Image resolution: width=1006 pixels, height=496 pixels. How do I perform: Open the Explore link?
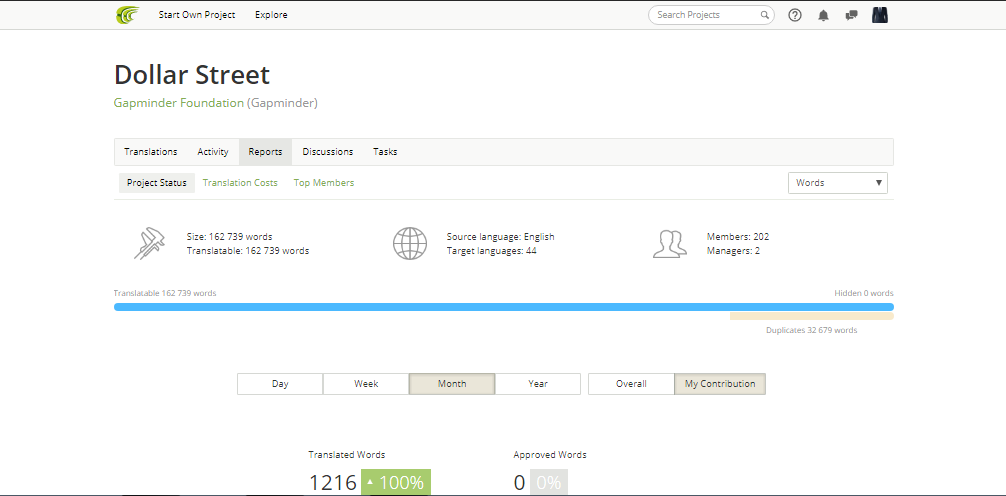pos(271,15)
